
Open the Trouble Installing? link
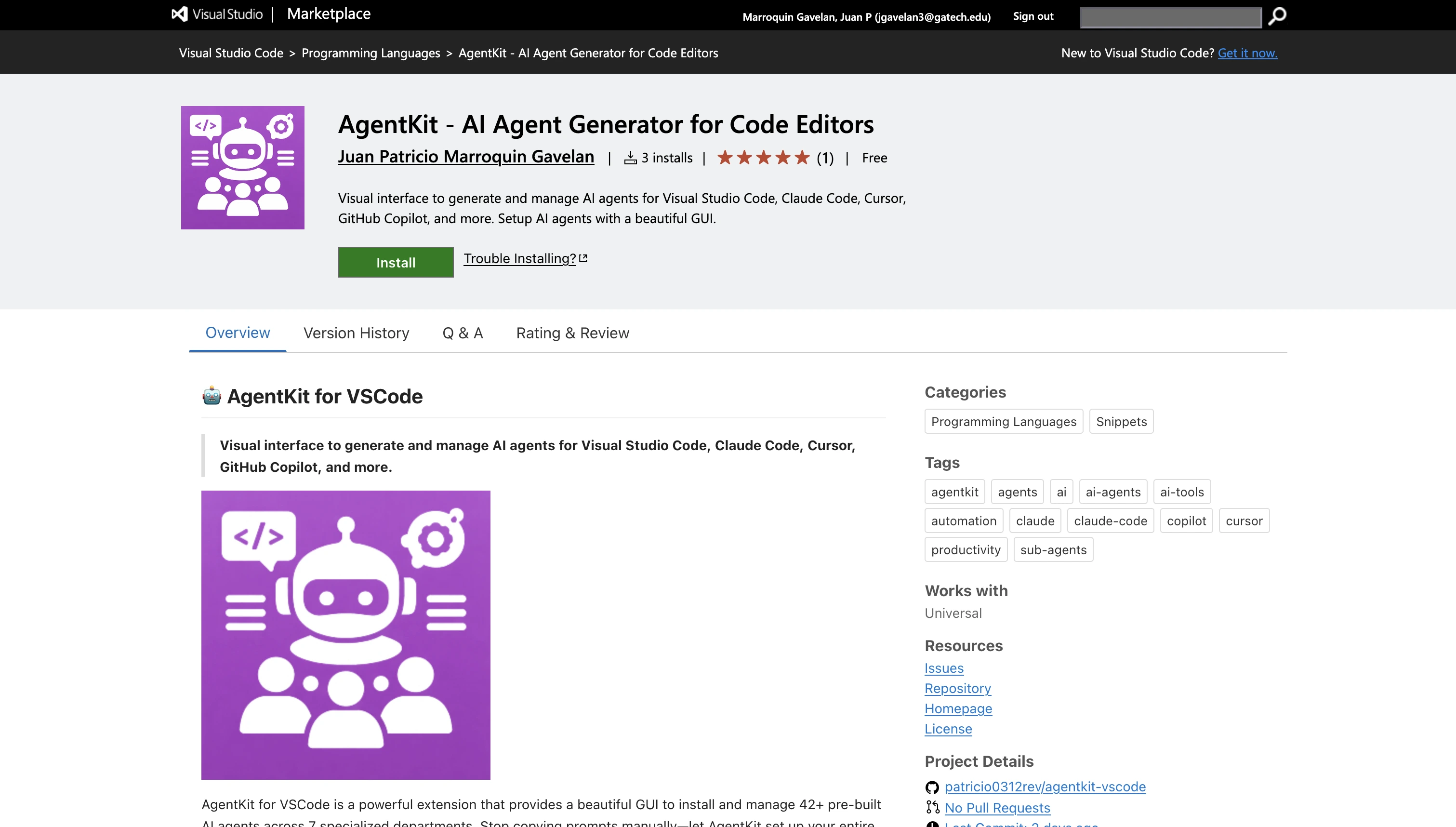click(520, 258)
